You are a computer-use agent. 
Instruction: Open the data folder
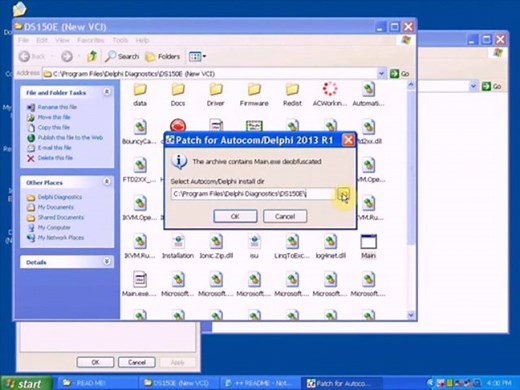[140, 94]
